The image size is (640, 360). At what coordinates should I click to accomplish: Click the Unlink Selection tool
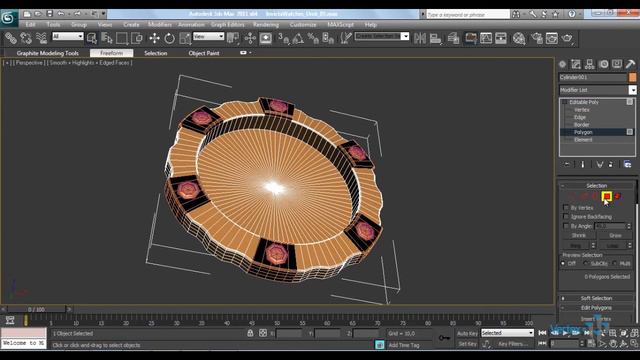[x=26, y=38]
